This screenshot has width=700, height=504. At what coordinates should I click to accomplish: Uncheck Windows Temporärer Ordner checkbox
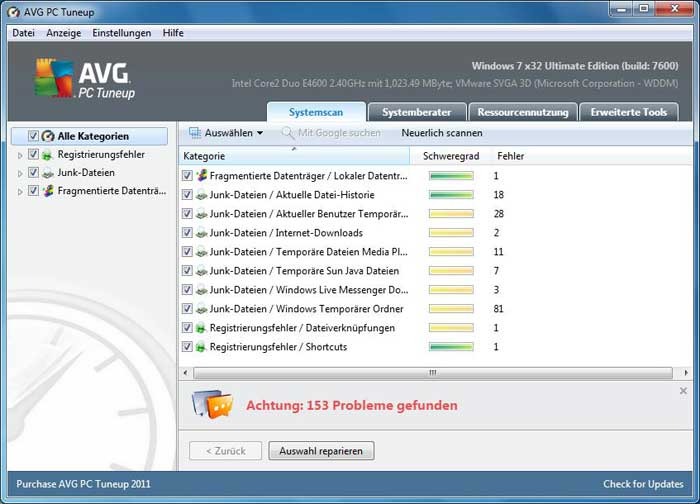(187, 309)
